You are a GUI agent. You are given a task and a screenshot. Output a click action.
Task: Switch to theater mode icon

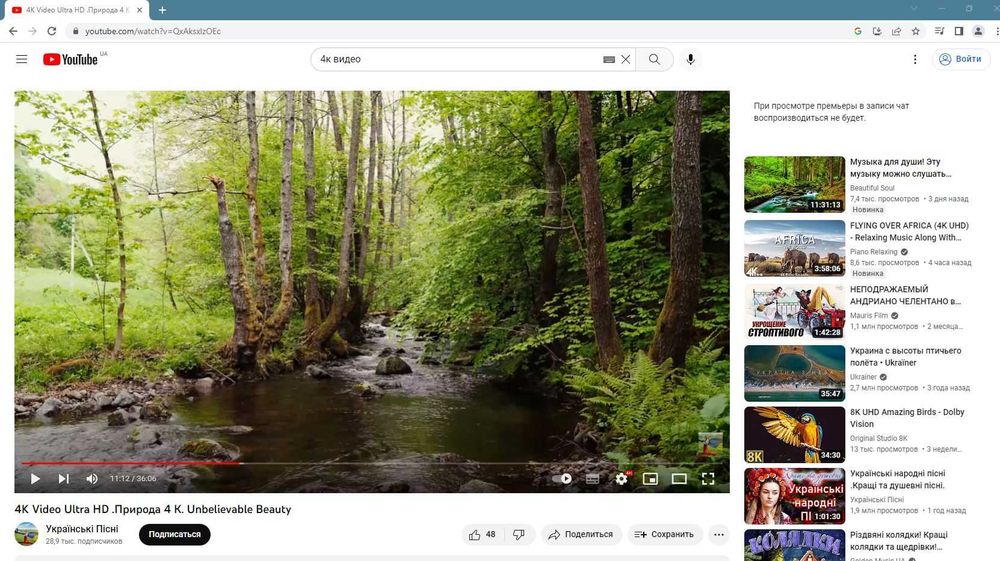[679, 478]
